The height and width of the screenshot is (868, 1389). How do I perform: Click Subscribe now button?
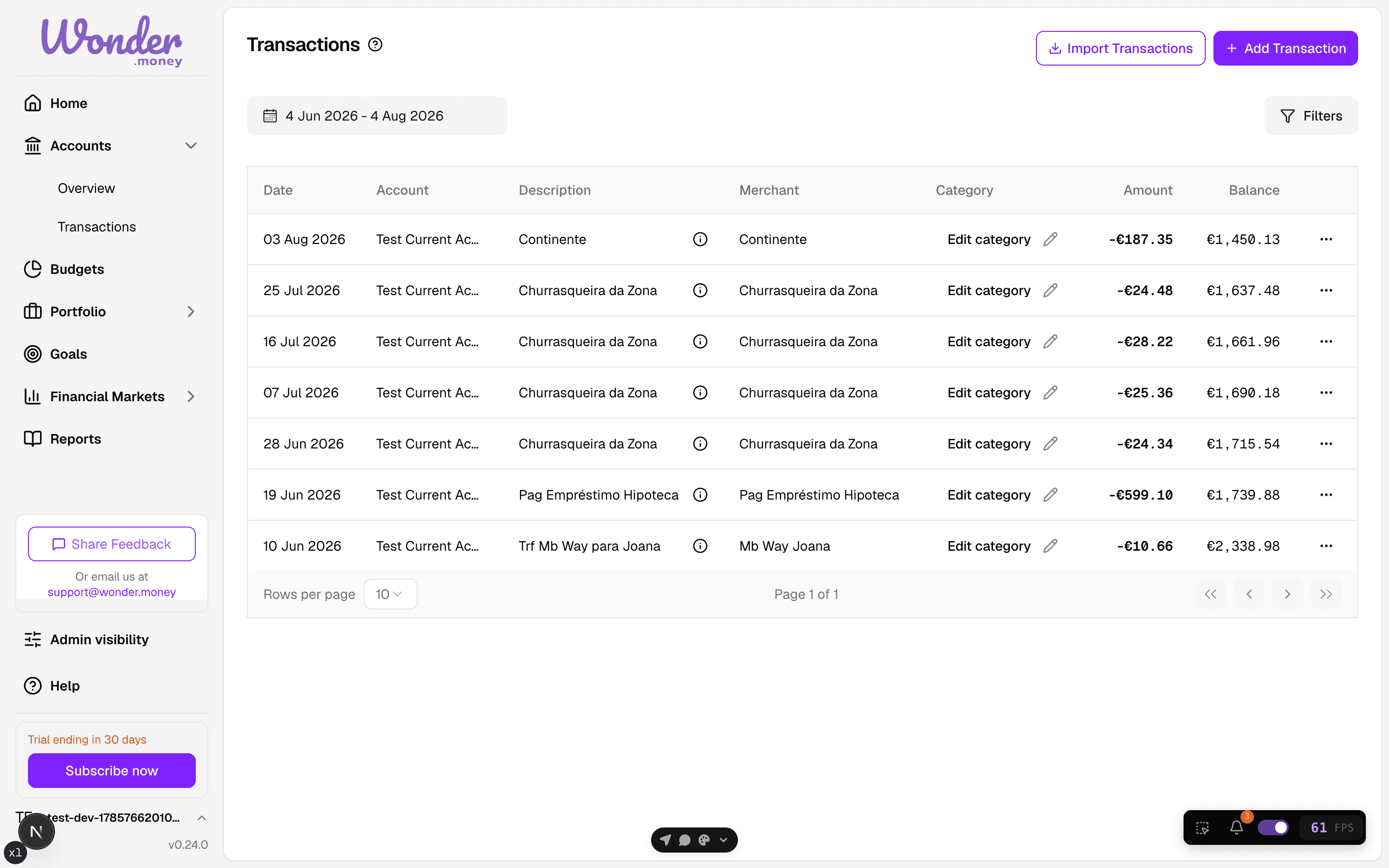pos(112,771)
